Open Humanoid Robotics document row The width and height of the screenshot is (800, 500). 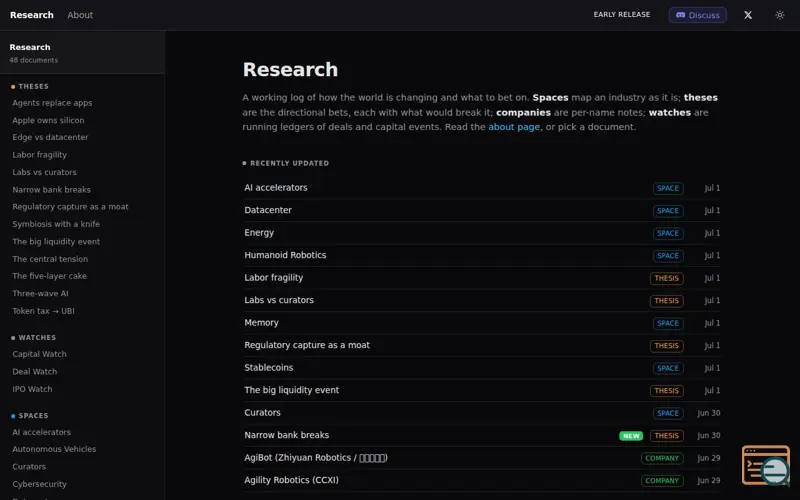pos(482,255)
